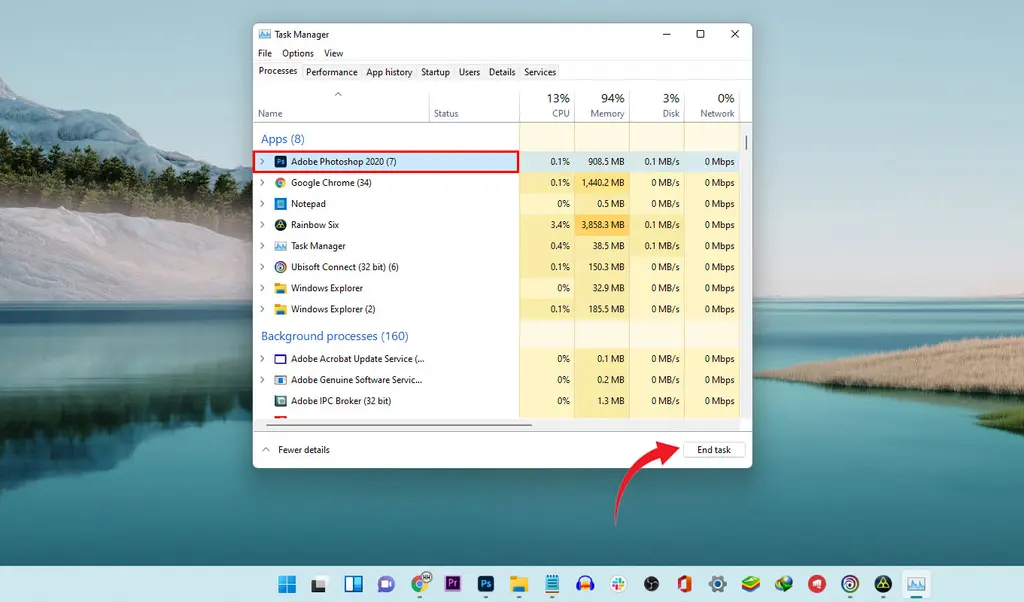Screen dimensions: 1024x602
Task: Open the Options menu
Action: pyautogui.click(x=298, y=54)
